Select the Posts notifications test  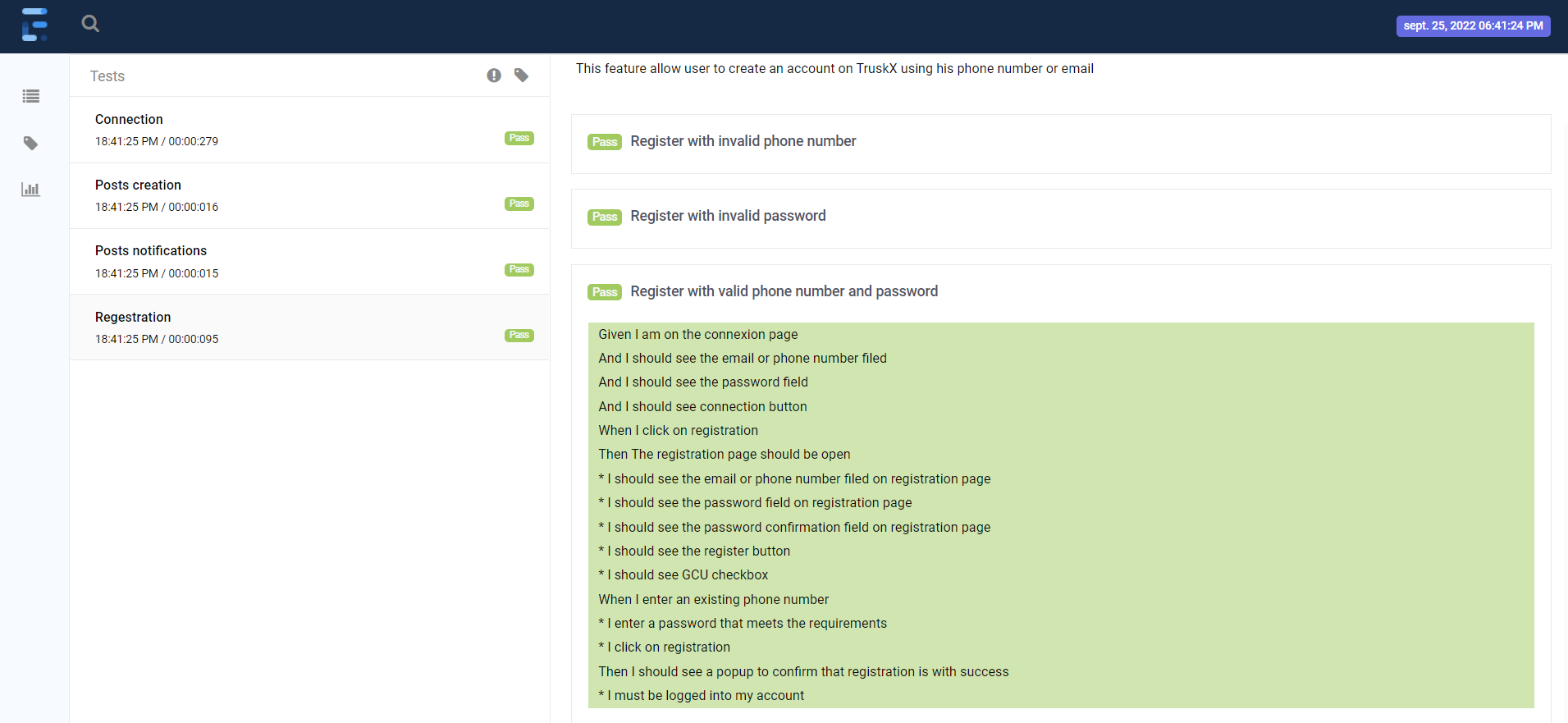pyautogui.click(x=309, y=261)
